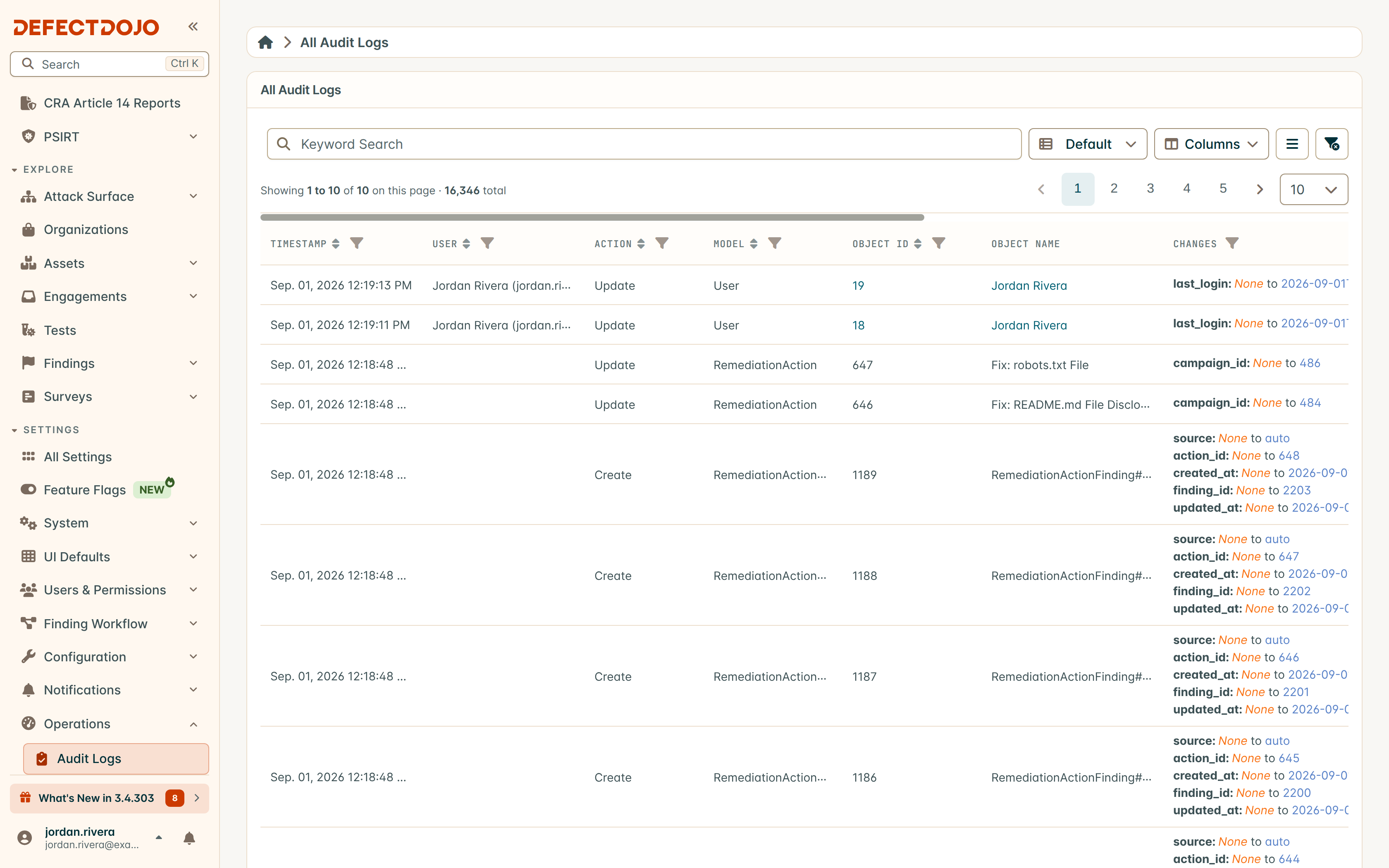Open Jordan Rivera link in object 18 row
The height and width of the screenshot is (868, 1389).
coord(1029,325)
